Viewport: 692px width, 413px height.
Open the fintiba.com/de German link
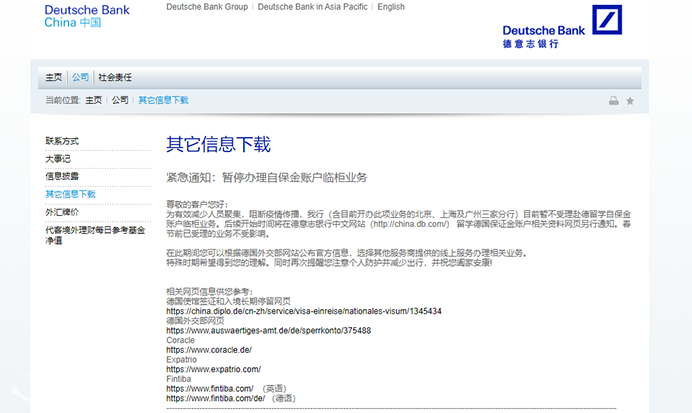(x=215, y=398)
